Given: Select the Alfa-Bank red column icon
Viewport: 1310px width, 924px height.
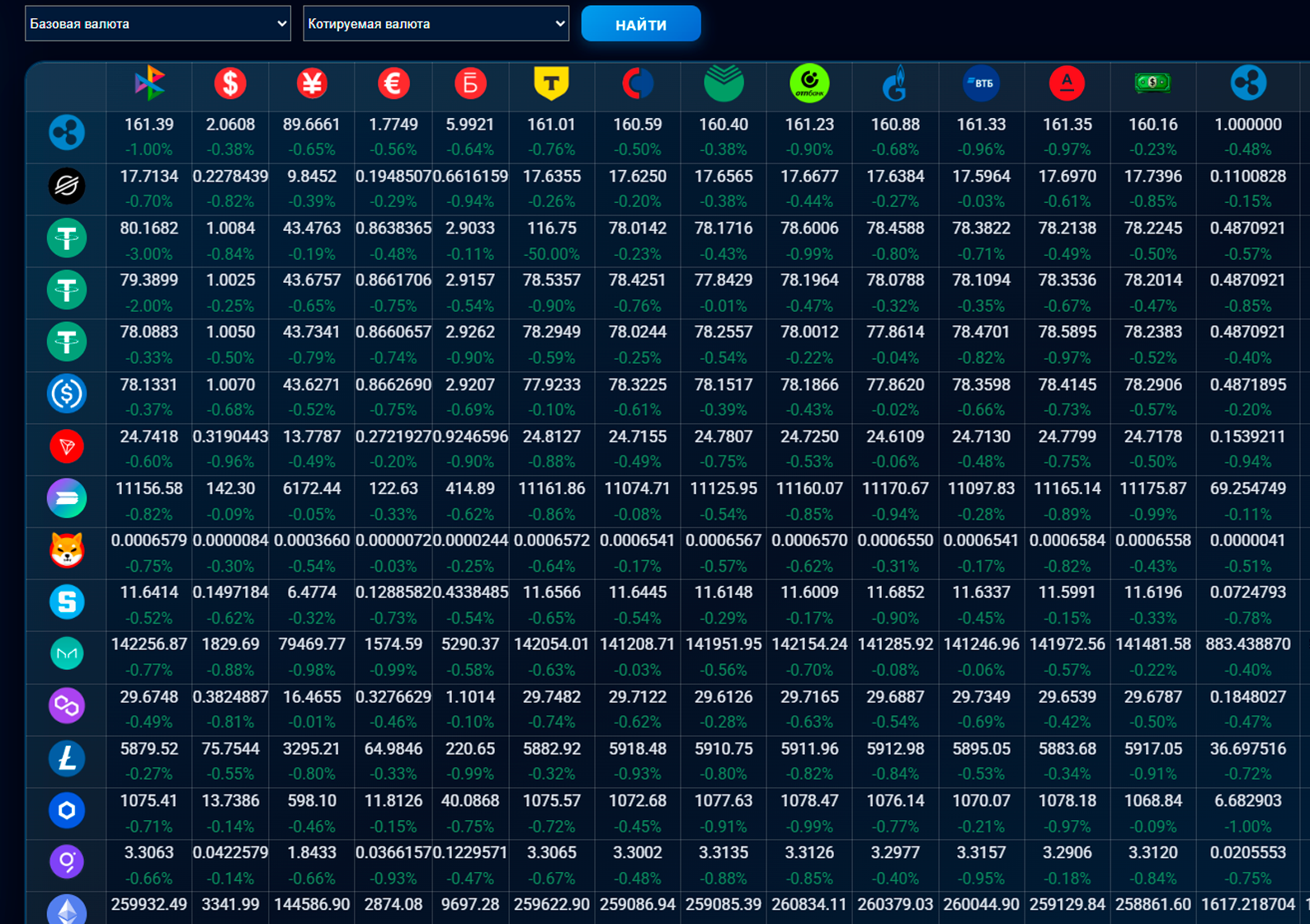Looking at the screenshot, I should pyautogui.click(x=1067, y=83).
